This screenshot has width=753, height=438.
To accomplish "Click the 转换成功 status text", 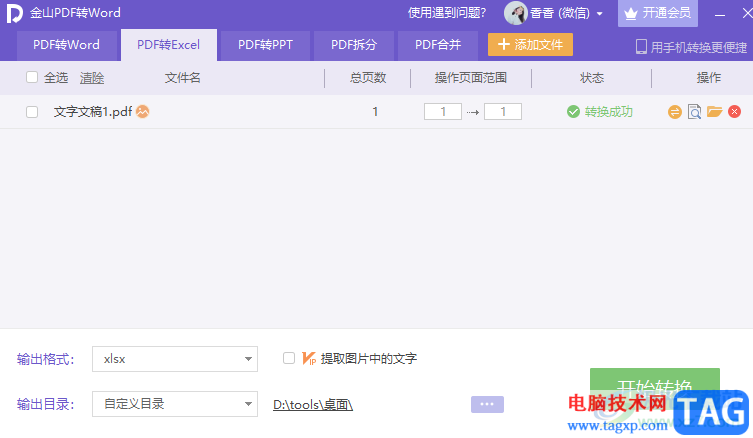I will click(x=608, y=112).
